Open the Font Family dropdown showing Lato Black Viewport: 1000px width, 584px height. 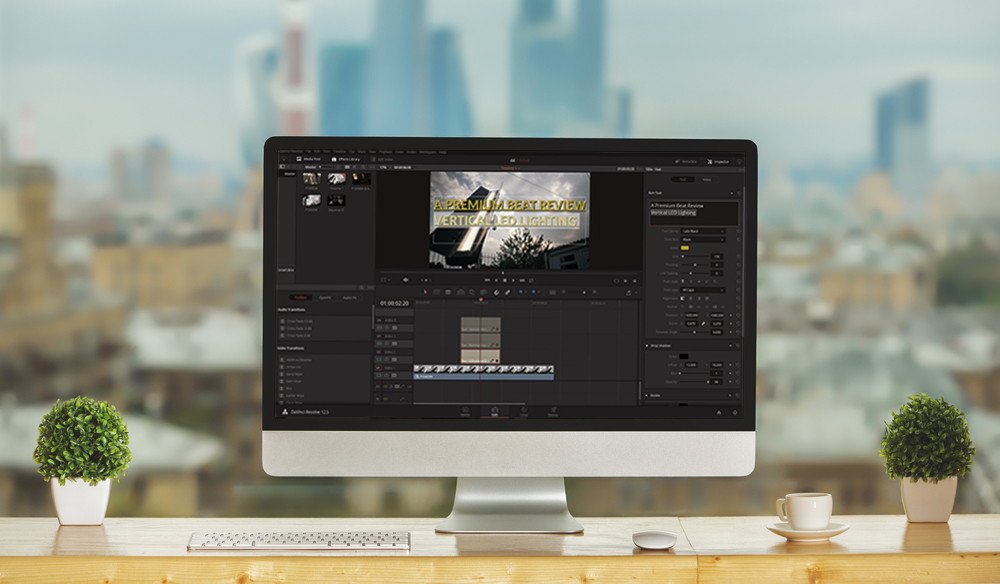pyautogui.click(x=705, y=231)
